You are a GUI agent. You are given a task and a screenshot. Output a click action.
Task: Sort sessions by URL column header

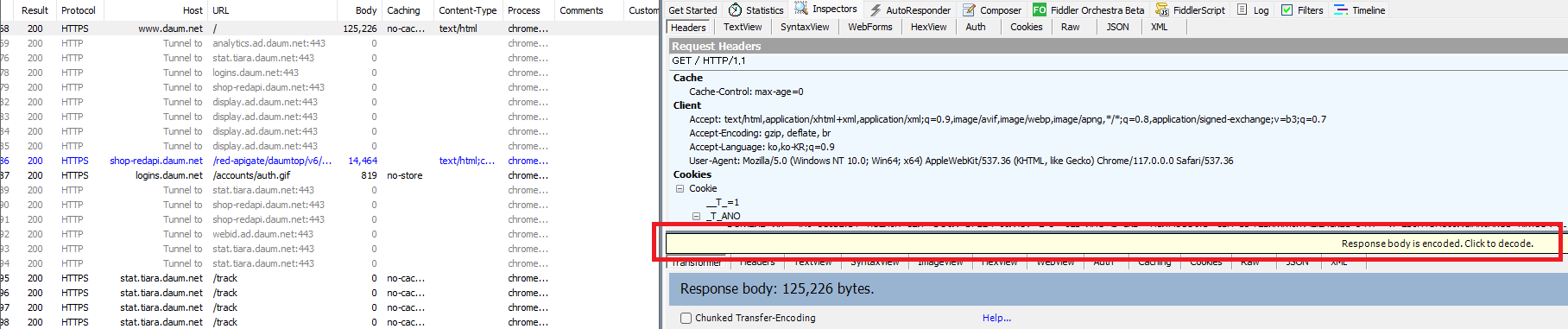point(221,10)
